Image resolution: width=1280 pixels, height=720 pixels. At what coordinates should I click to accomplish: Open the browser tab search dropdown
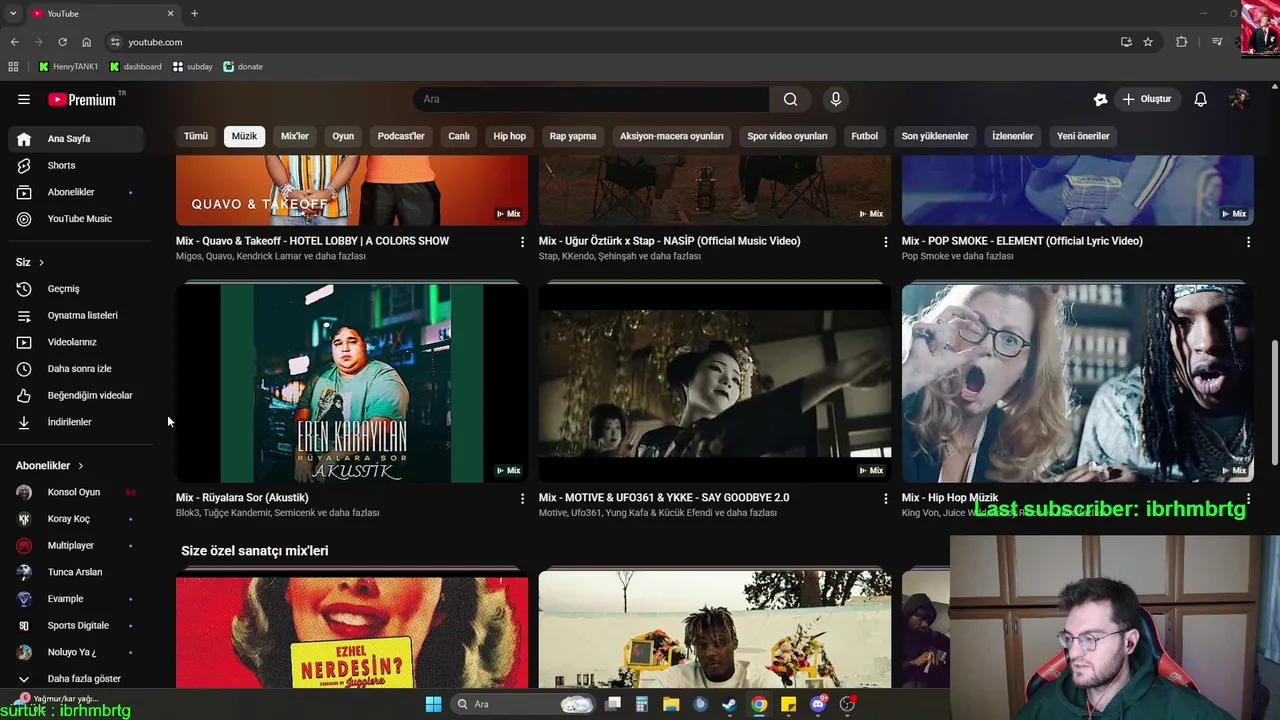[13, 13]
